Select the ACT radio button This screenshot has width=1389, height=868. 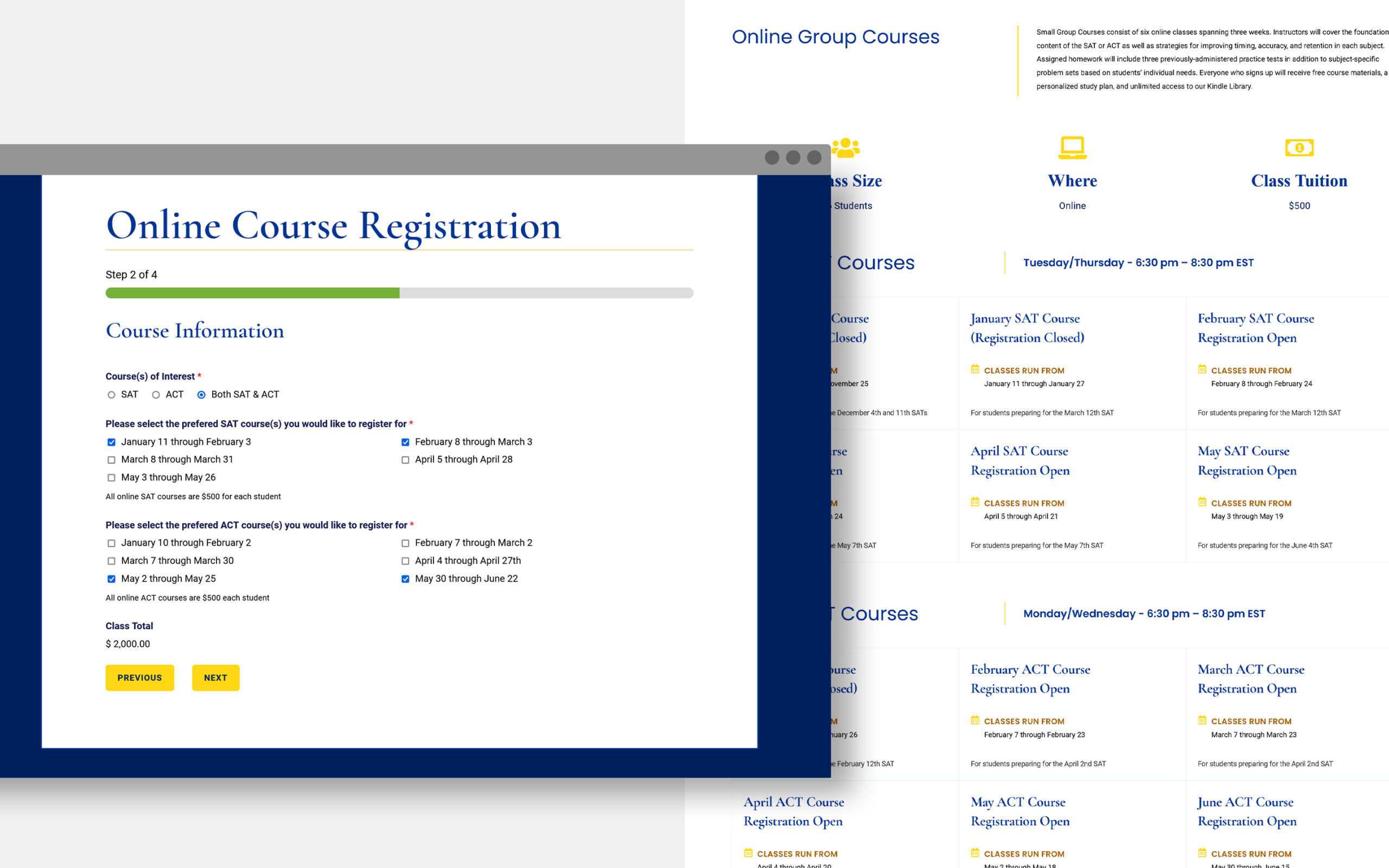156,394
